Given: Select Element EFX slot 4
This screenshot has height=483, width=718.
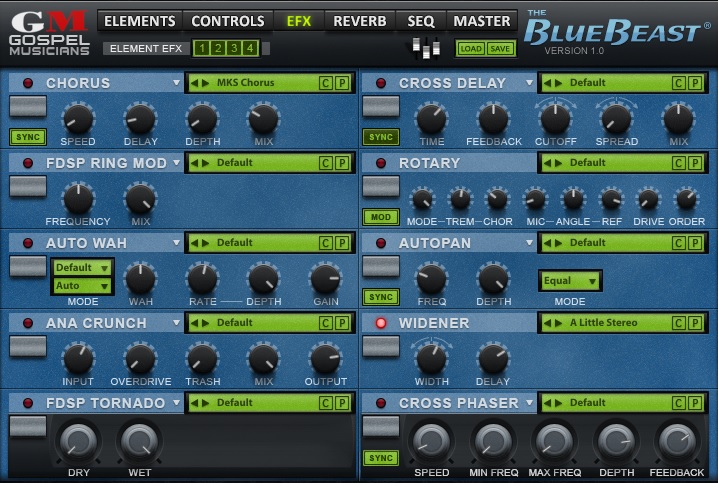Looking at the screenshot, I should click(250, 48).
